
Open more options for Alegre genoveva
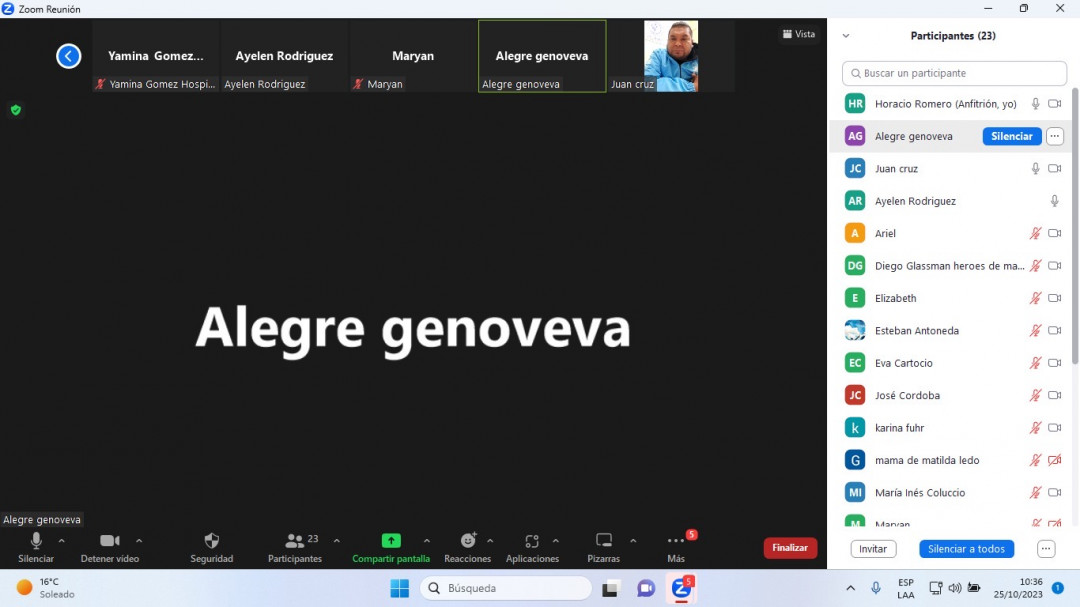pos(1055,136)
